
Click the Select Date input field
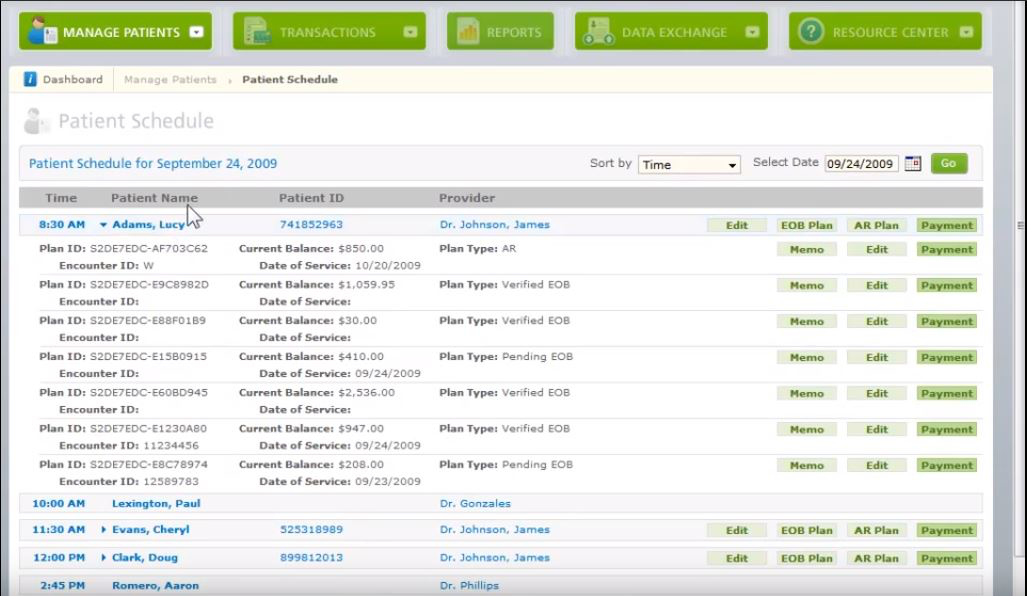click(862, 163)
